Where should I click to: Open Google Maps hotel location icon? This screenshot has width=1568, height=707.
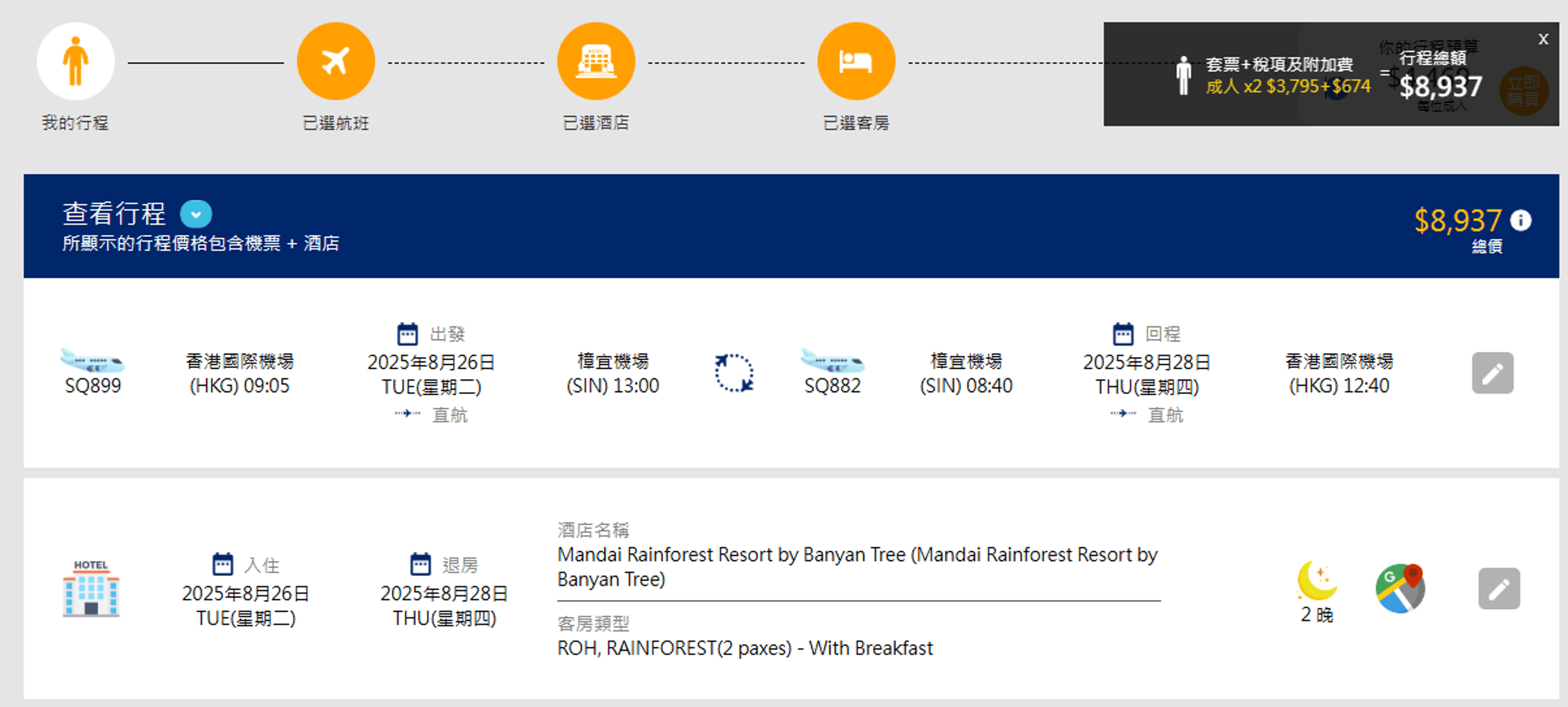click(1399, 589)
